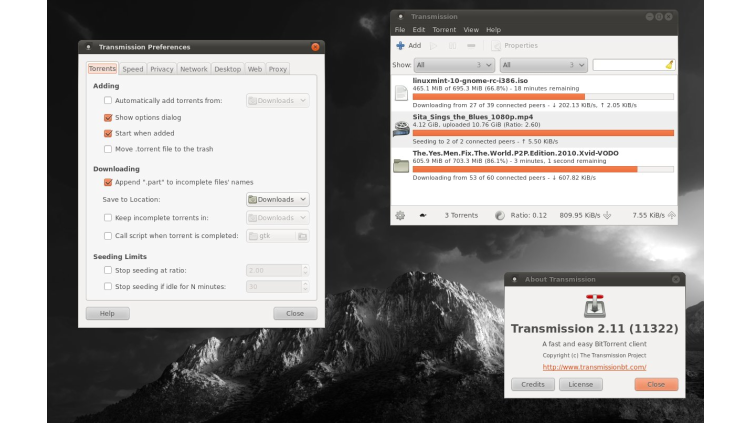Toggle Append .part to incomplete files' names
This screenshot has height=423, width=752.
(x=108, y=182)
